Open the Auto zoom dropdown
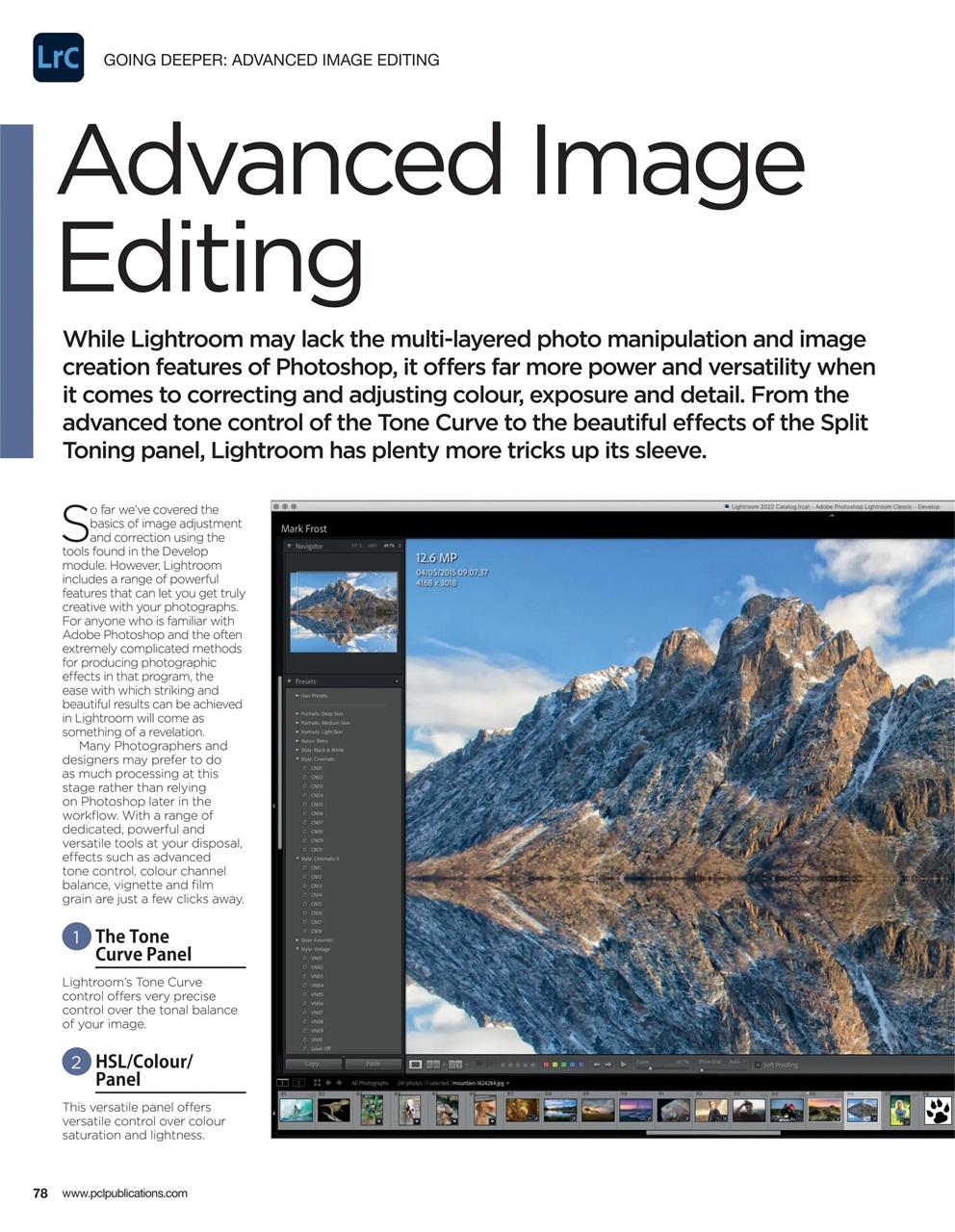Image resolution: width=955 pixels, height=1232 pixels. [x=734, y=1063]
